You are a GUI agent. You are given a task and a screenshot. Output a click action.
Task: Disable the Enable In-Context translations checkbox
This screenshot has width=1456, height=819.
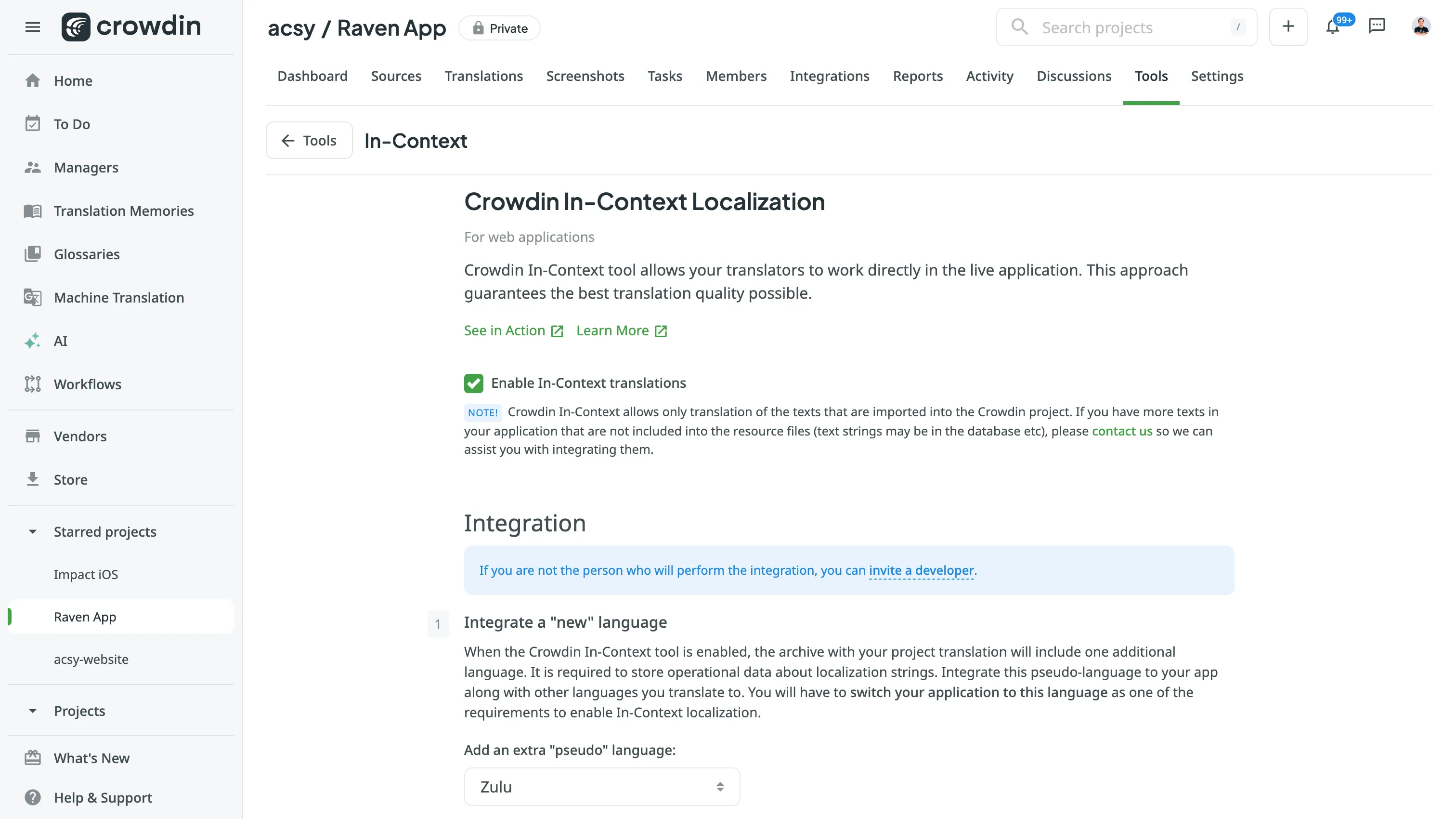tap(474, 383)
